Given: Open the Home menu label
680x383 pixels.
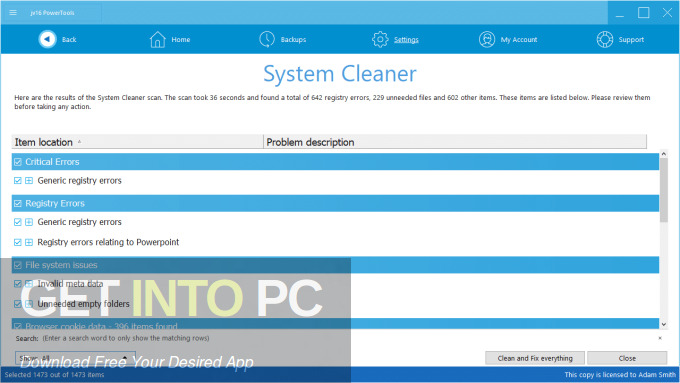Looking at the screenshot, I should click(180, 39).
